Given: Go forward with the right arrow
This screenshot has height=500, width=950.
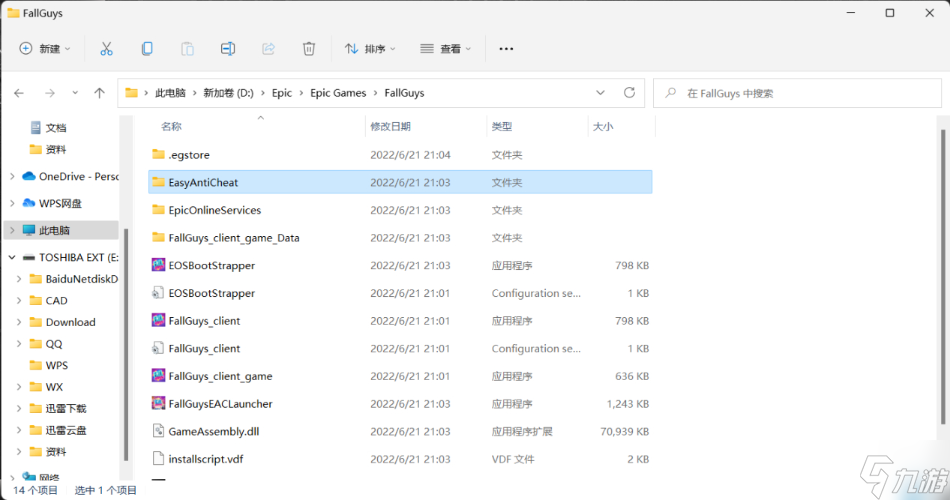Looking at the screenshot, I should [x=50, y=93].
